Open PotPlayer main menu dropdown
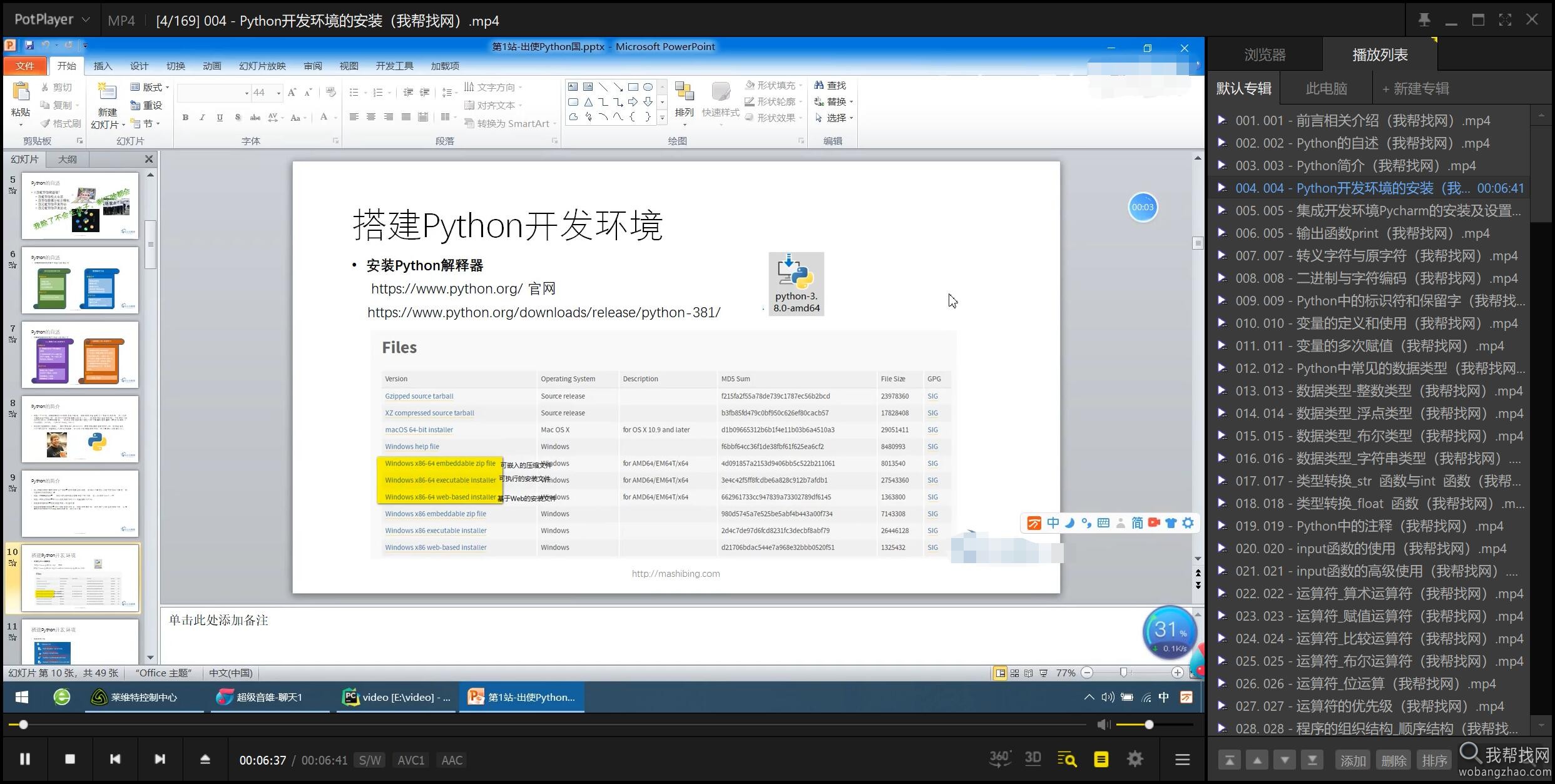Image resolution: width=1555 pixels, height=784 pixels. tap(53, 20)
